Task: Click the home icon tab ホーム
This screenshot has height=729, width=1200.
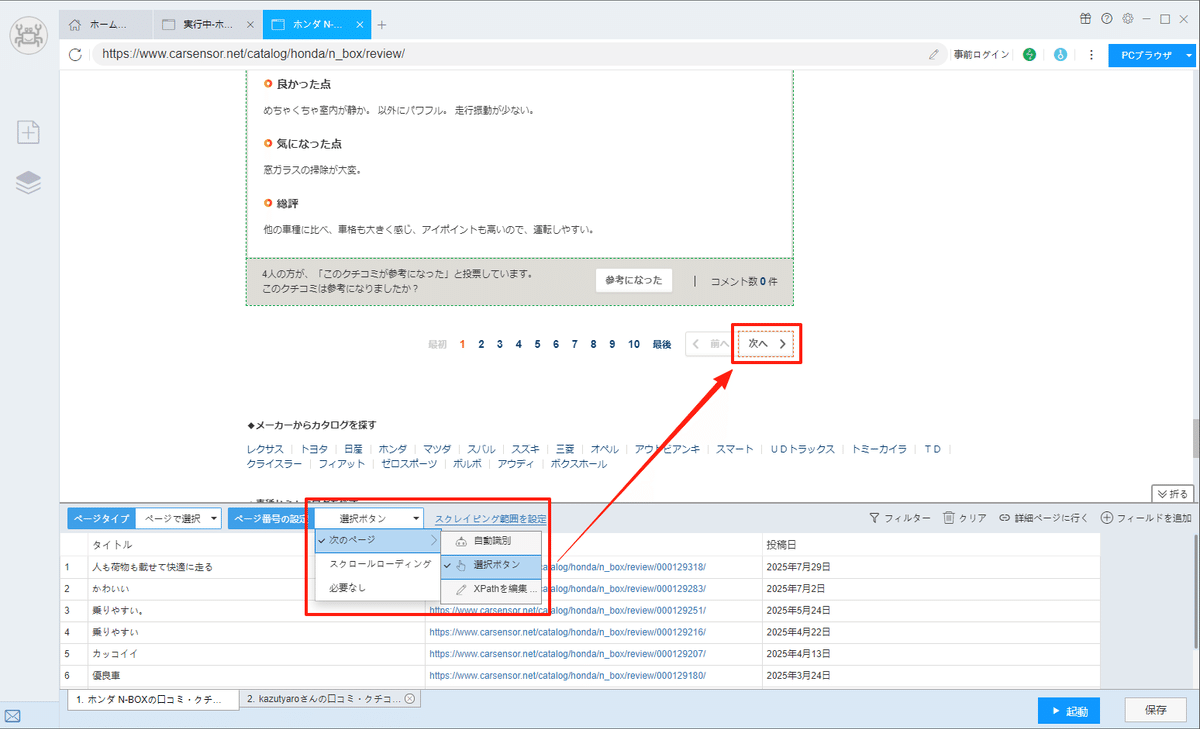Action: click(x=107, y=24)
